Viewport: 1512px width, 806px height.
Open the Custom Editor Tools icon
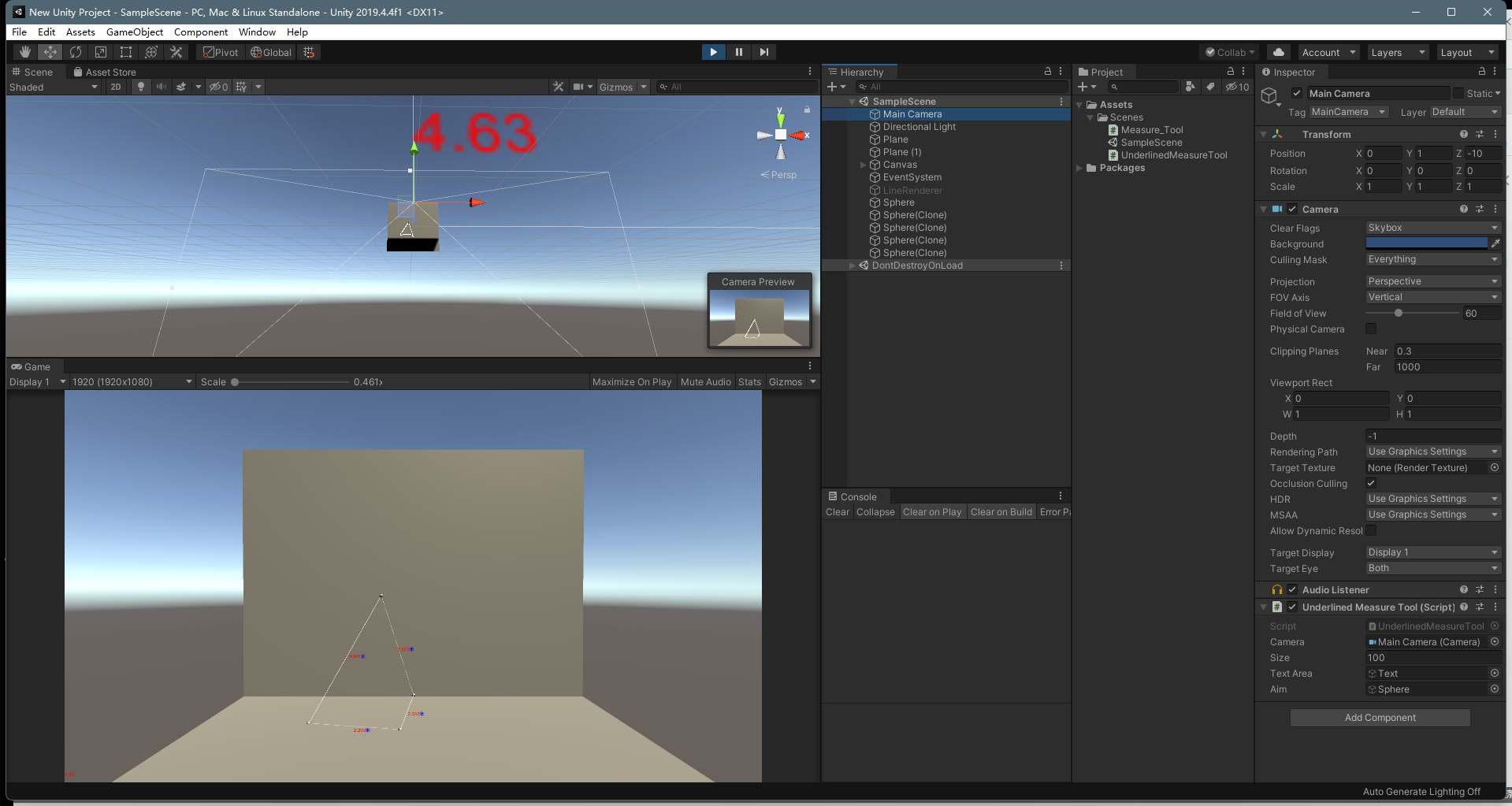[x=176, y=52]
